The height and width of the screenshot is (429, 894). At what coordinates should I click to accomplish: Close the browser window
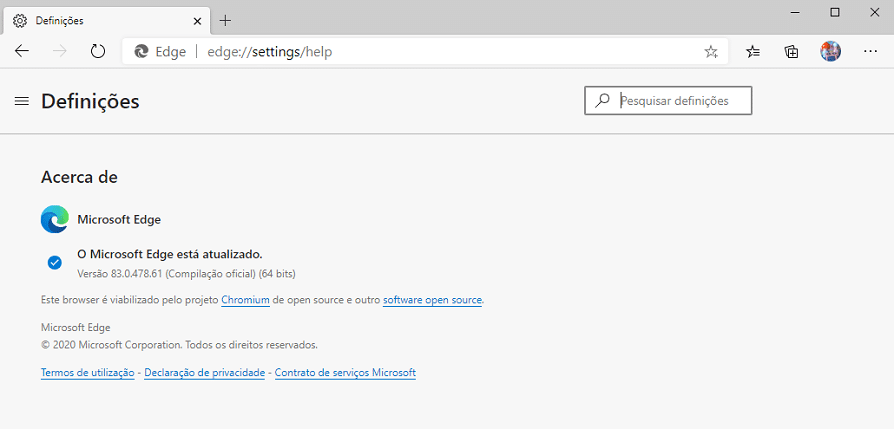(x=874, y=13)
